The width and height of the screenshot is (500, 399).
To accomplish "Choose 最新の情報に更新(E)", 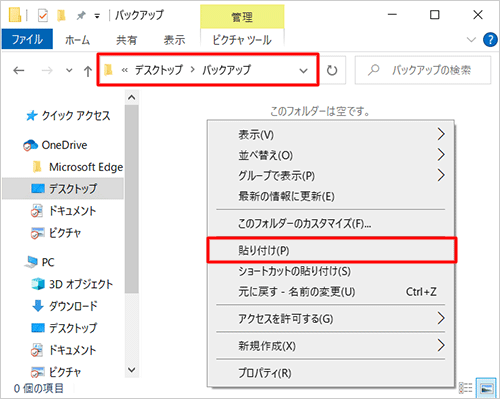I will [x=331, y=196].
